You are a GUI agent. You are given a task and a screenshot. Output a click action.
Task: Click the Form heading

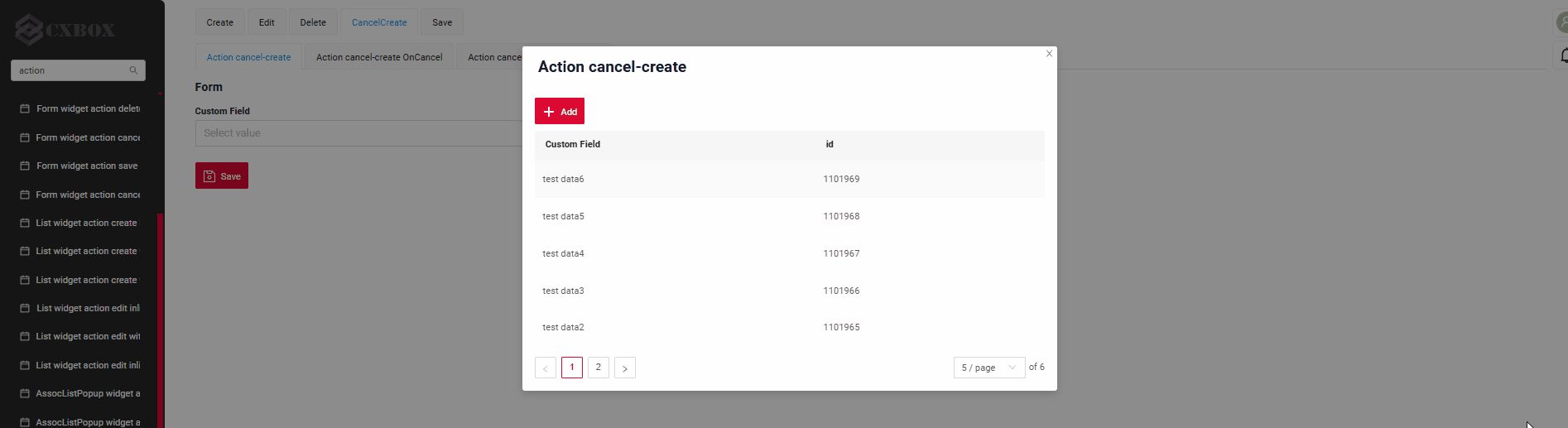tap(209, 87)
